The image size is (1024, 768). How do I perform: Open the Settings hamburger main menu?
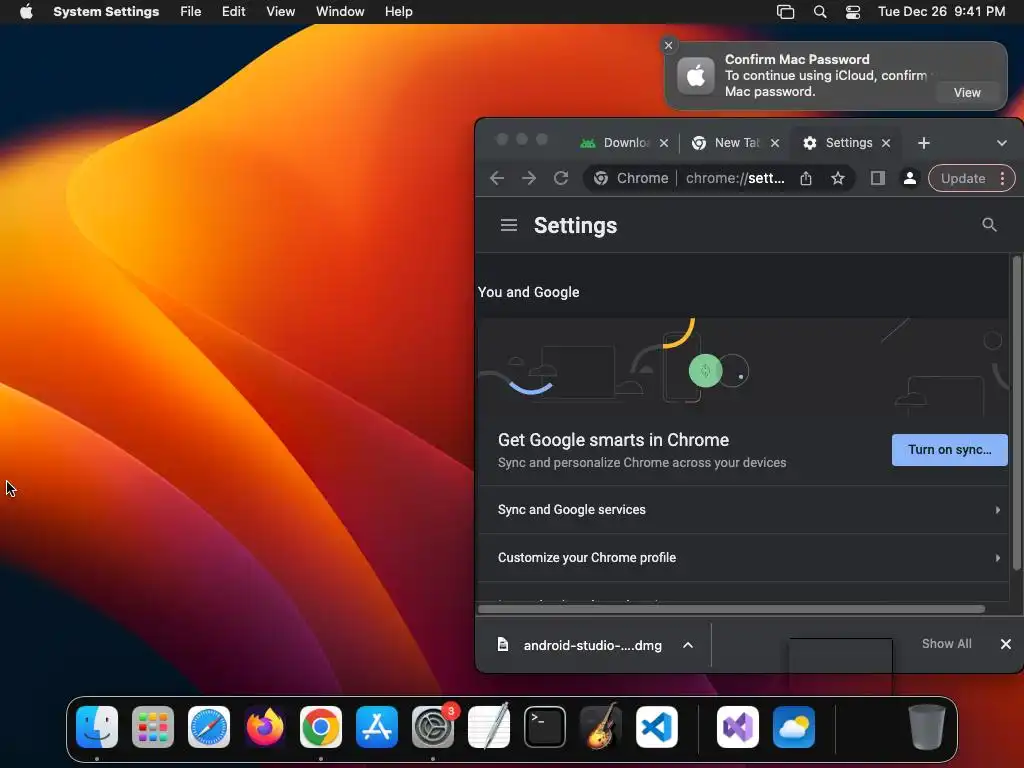pos(509,225)
